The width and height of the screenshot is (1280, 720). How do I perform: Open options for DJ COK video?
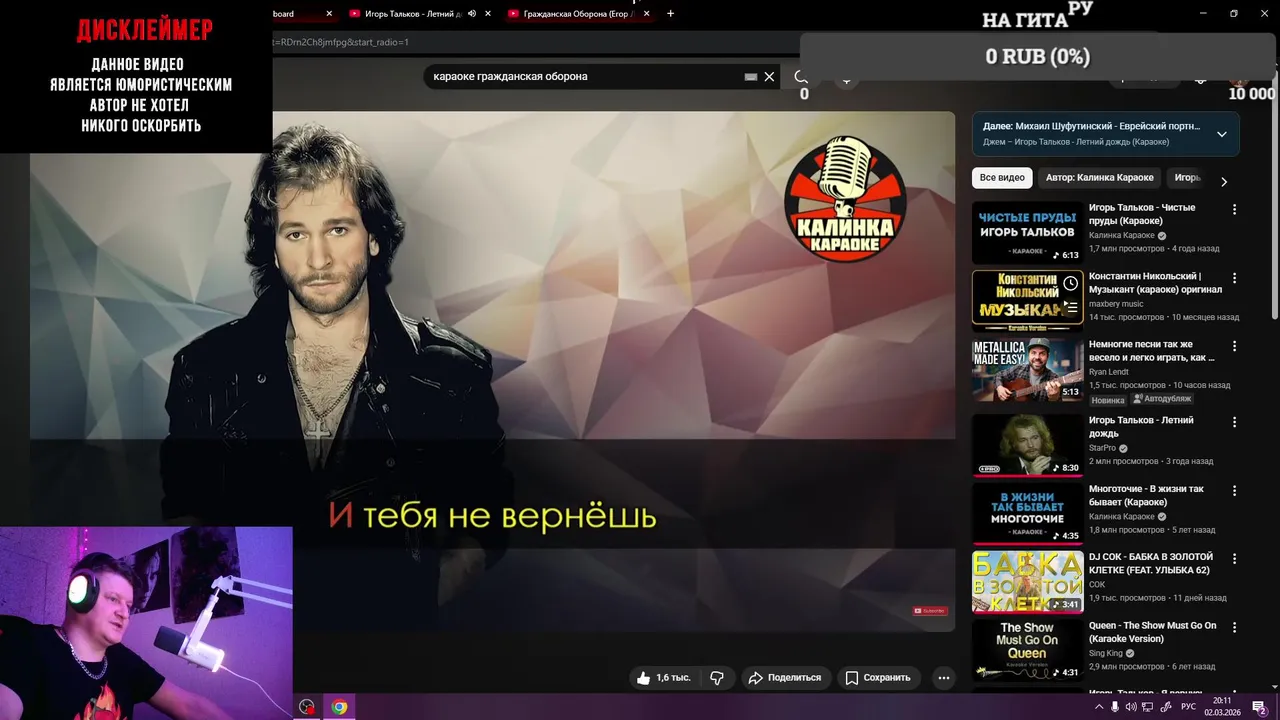pyautogui.click(x=1234, y=559)
